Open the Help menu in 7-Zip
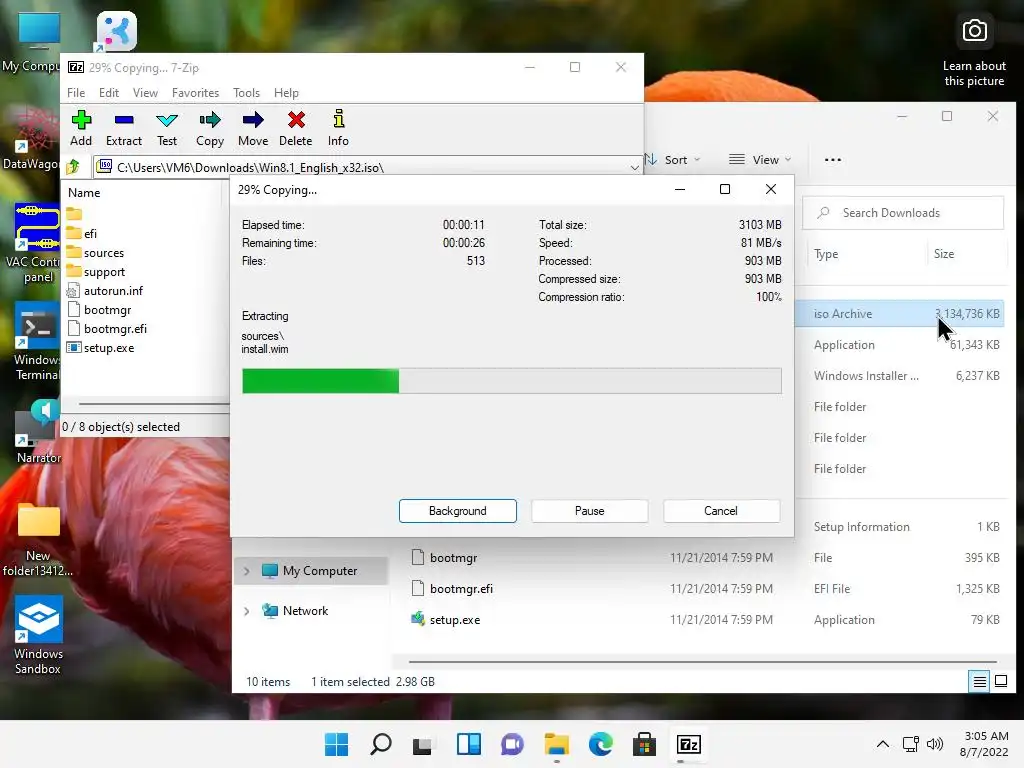Viewport: 1024px width, 768px height. tap(286, 93)
